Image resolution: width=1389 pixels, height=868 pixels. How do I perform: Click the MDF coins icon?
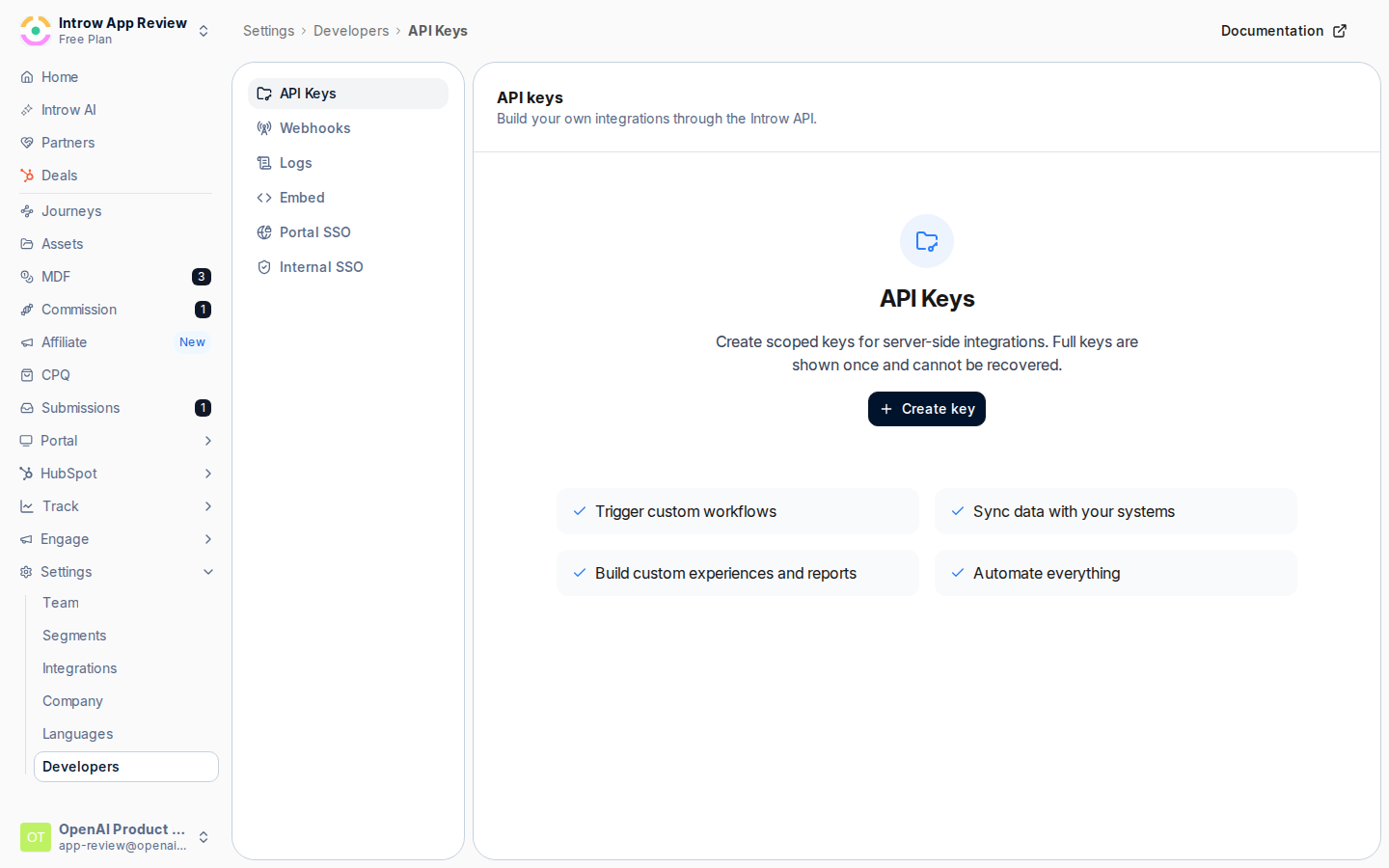click(27, 277)
